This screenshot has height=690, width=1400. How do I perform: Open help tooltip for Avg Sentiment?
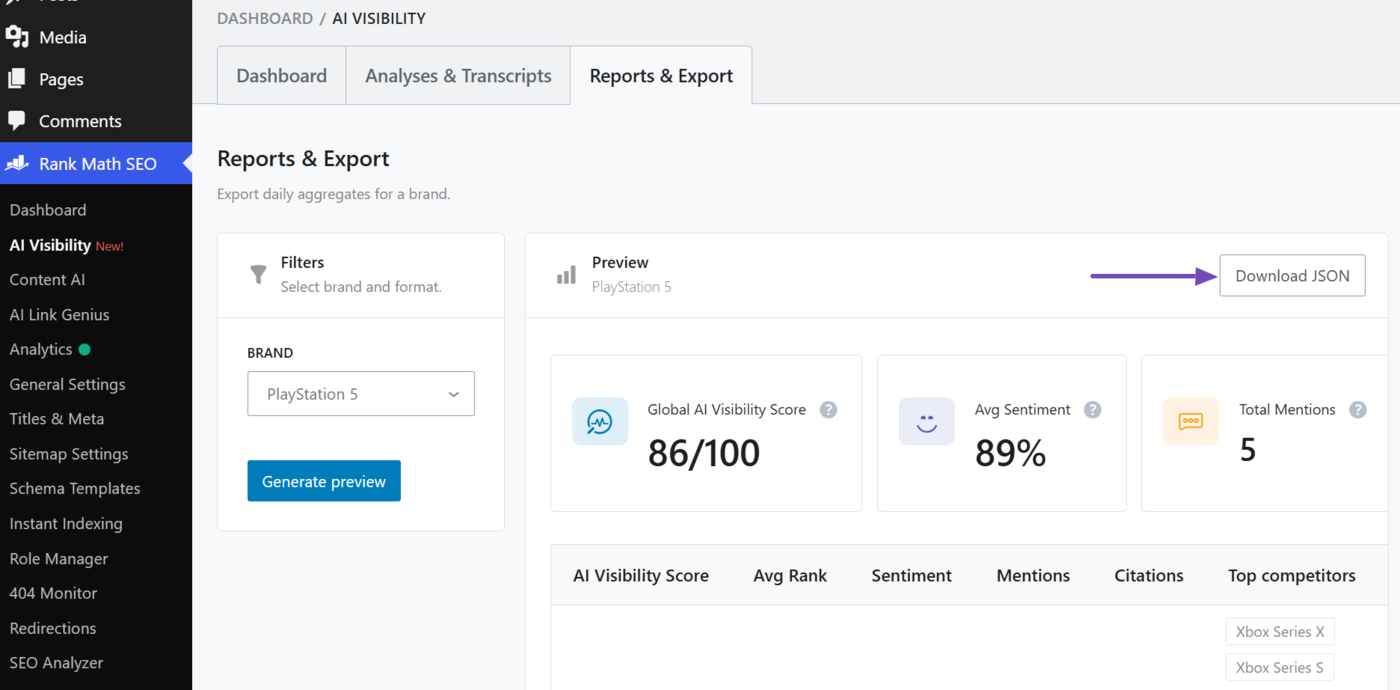tap(1093, 409)
